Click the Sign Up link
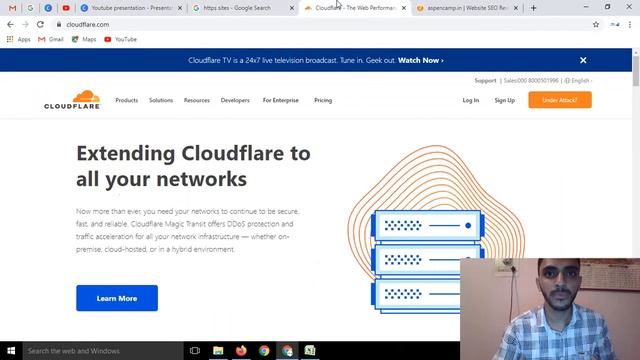The height and width of the screenshot is (360, 640). [x=504, y=100]
